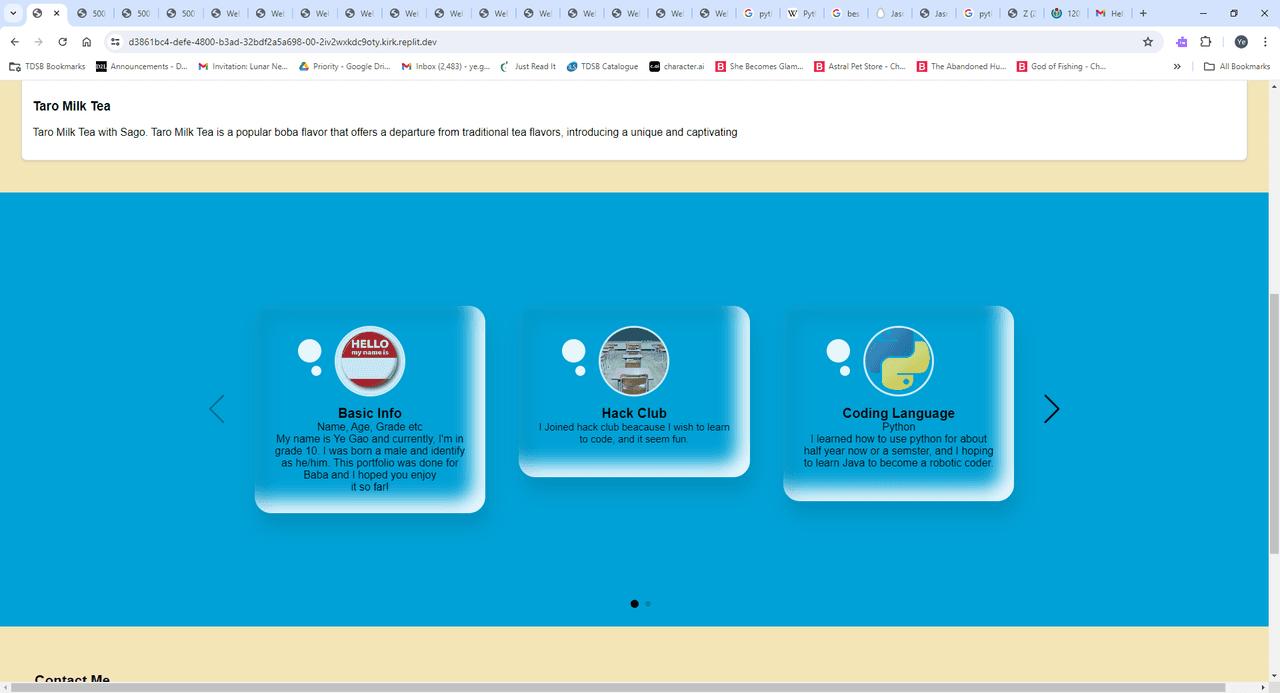Open the All Bookmarks folder

[x=1237, y=67]
